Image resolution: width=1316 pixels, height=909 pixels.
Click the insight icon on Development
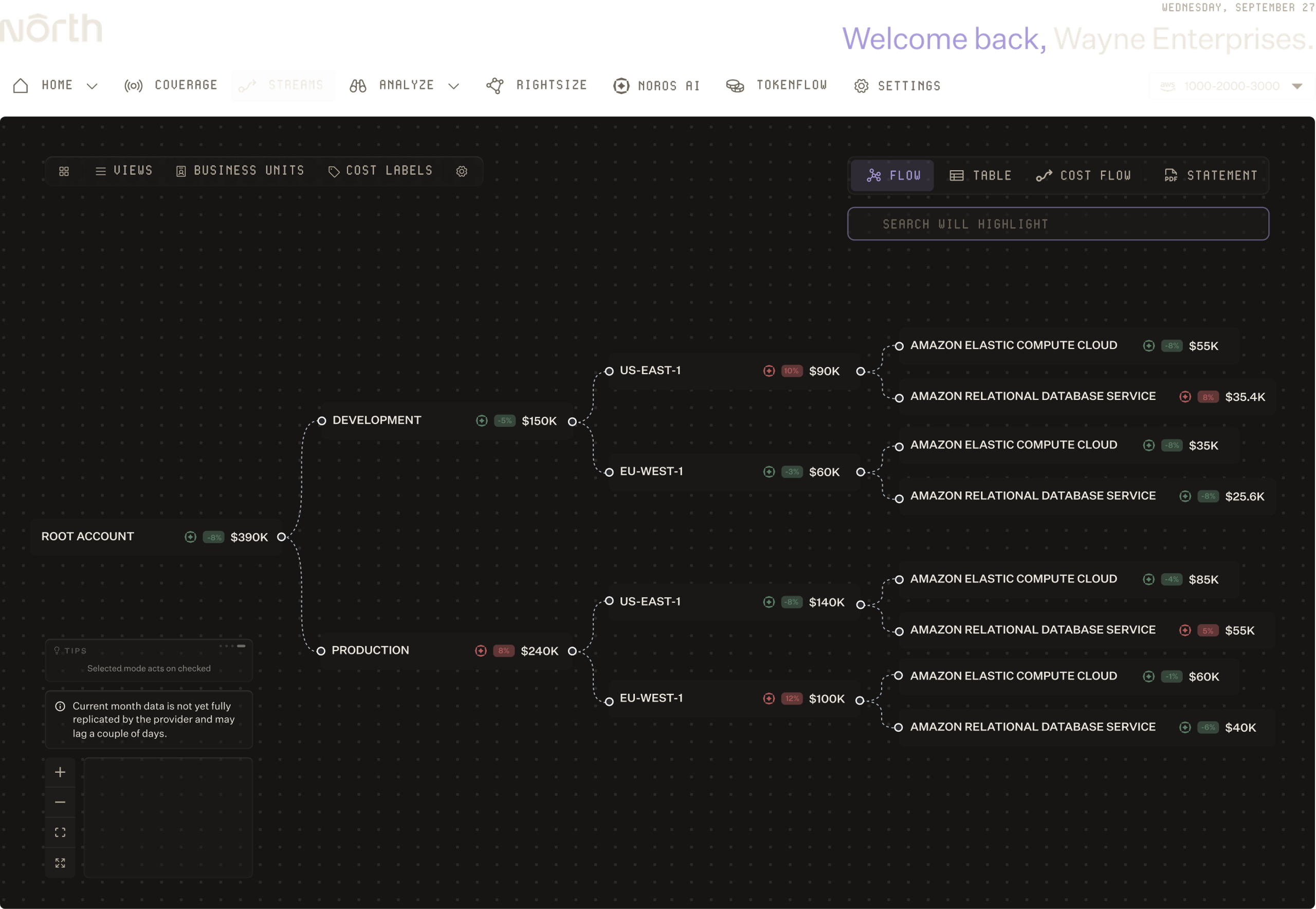tap(482, 421)
